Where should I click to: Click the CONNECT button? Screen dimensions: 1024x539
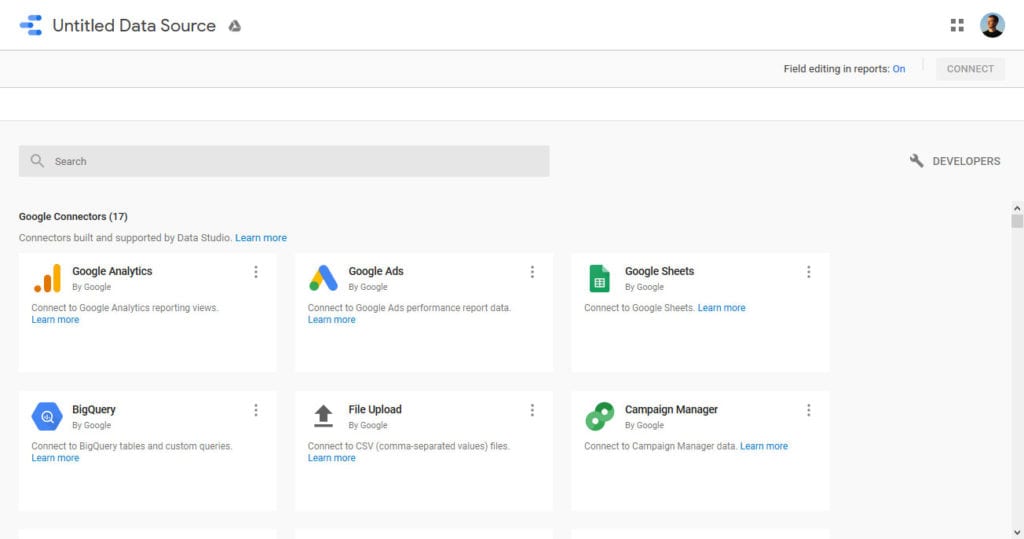tap(970, 69)
